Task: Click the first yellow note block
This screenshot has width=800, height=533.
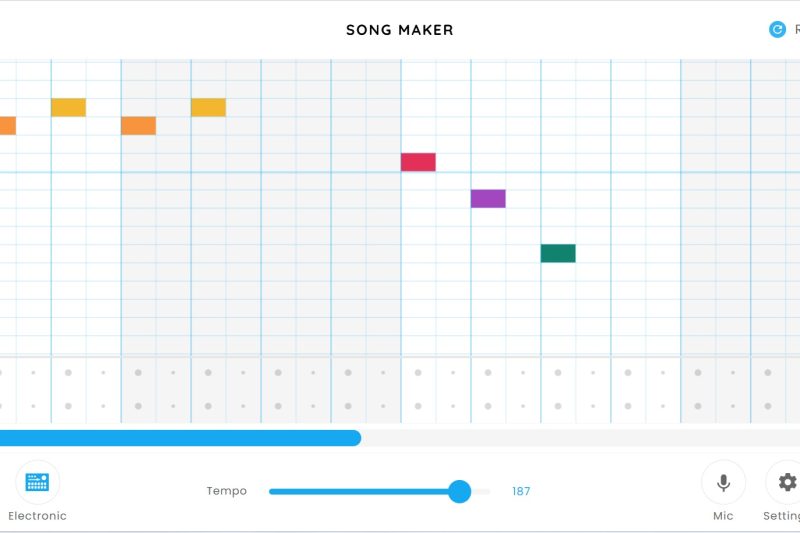Action: (68, 107)
